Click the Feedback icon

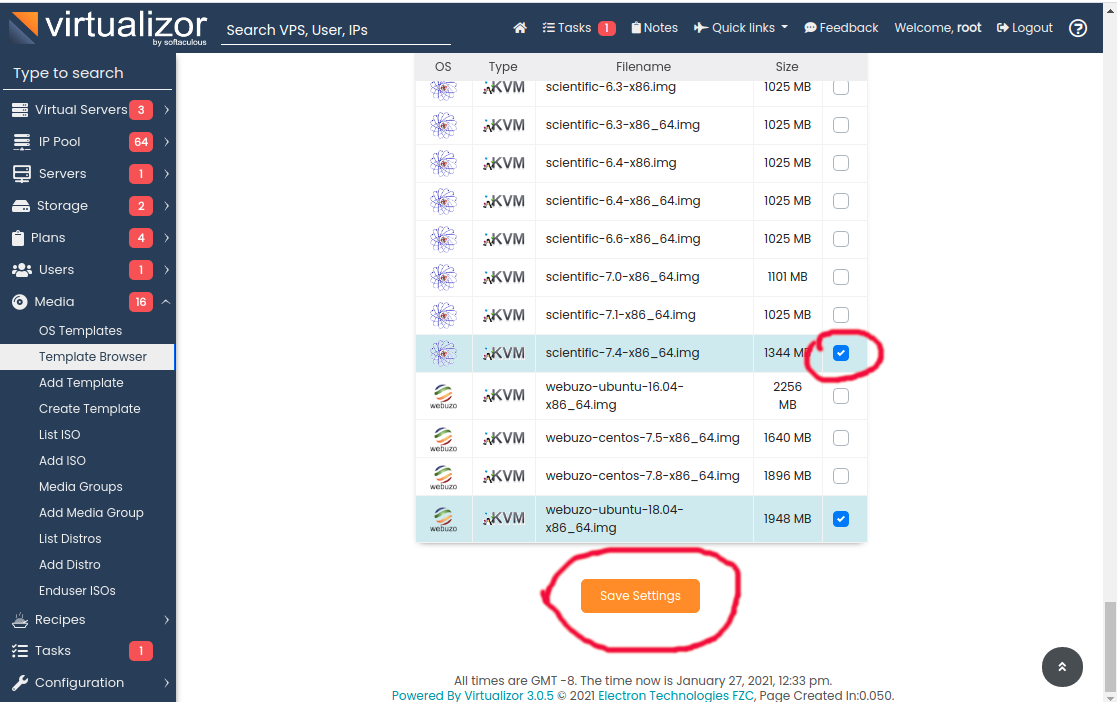tap(810, 27)
